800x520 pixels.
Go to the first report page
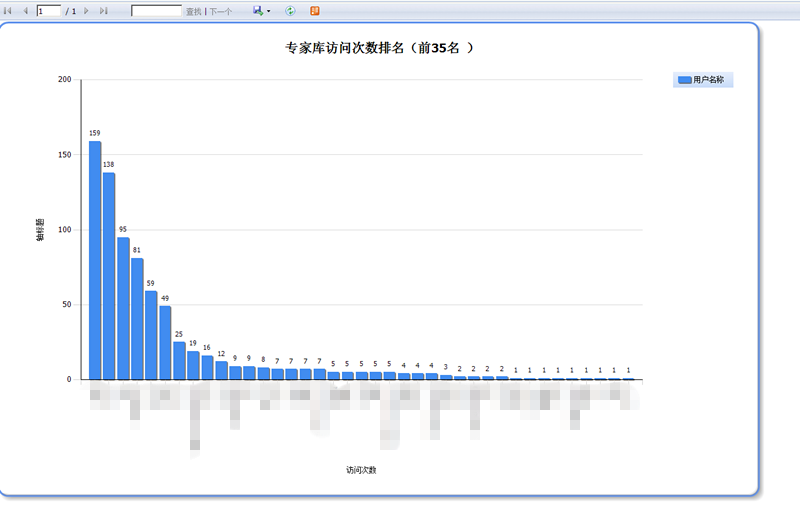7,11
